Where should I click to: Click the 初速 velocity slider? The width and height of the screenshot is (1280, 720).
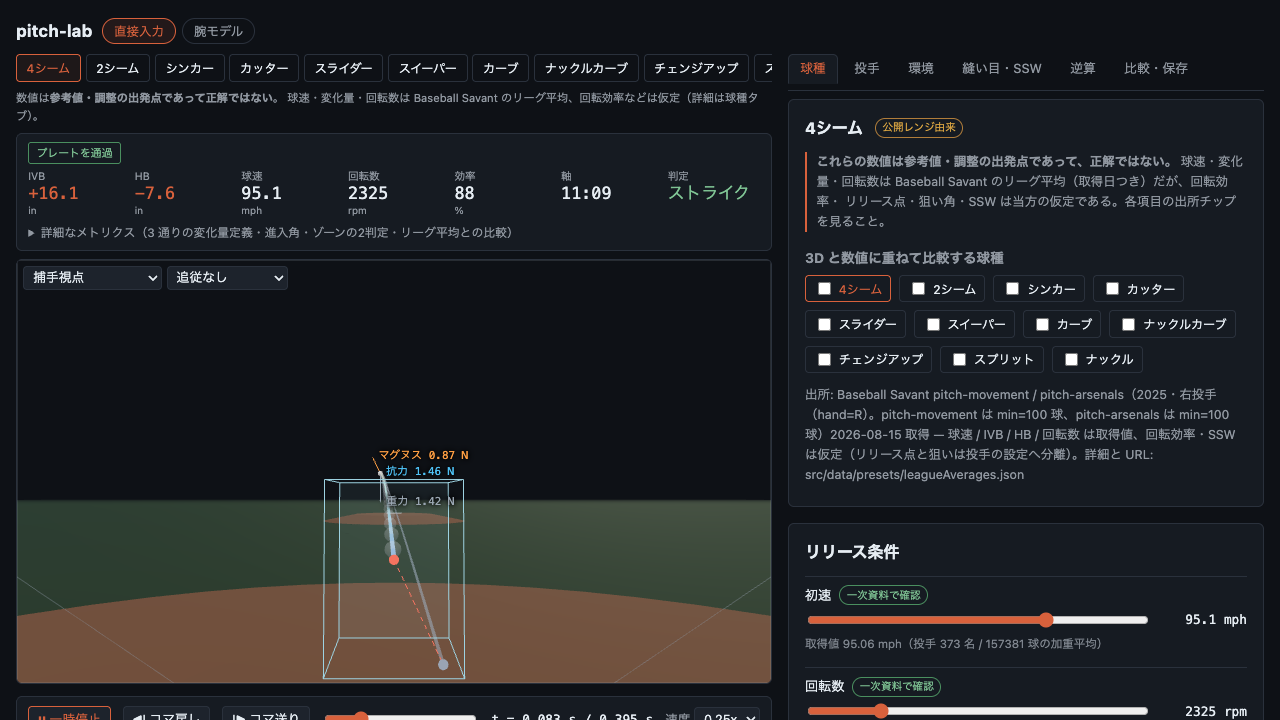click(977, 619)
